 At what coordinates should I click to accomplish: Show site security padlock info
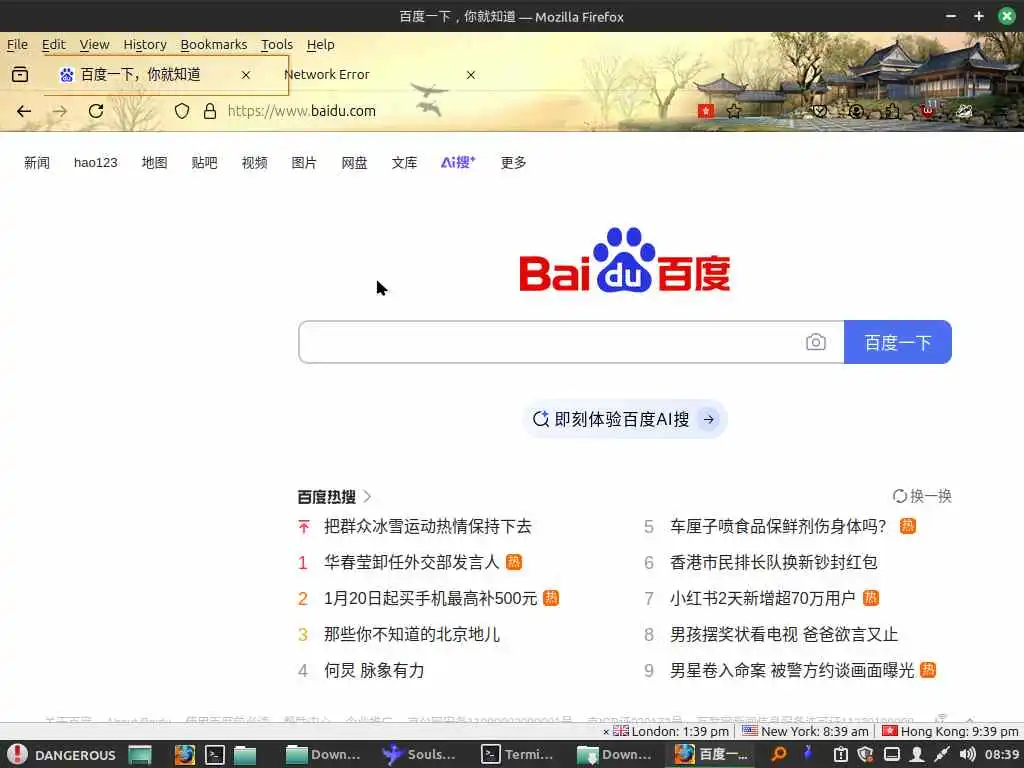[x=210, y=111]
